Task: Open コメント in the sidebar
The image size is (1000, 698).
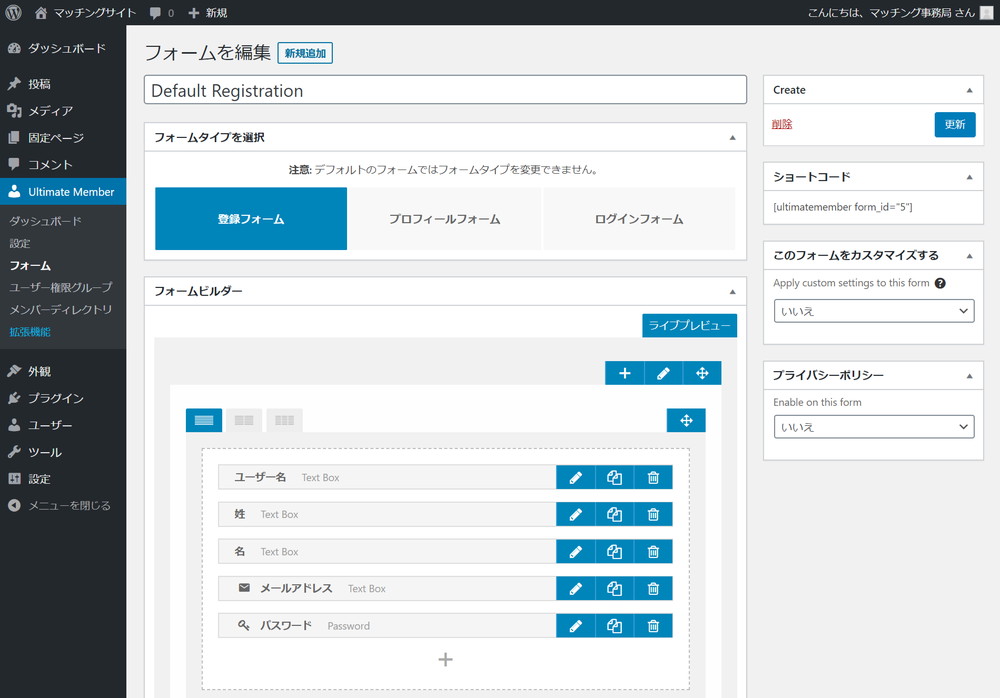Action: [x=63, y=164]
